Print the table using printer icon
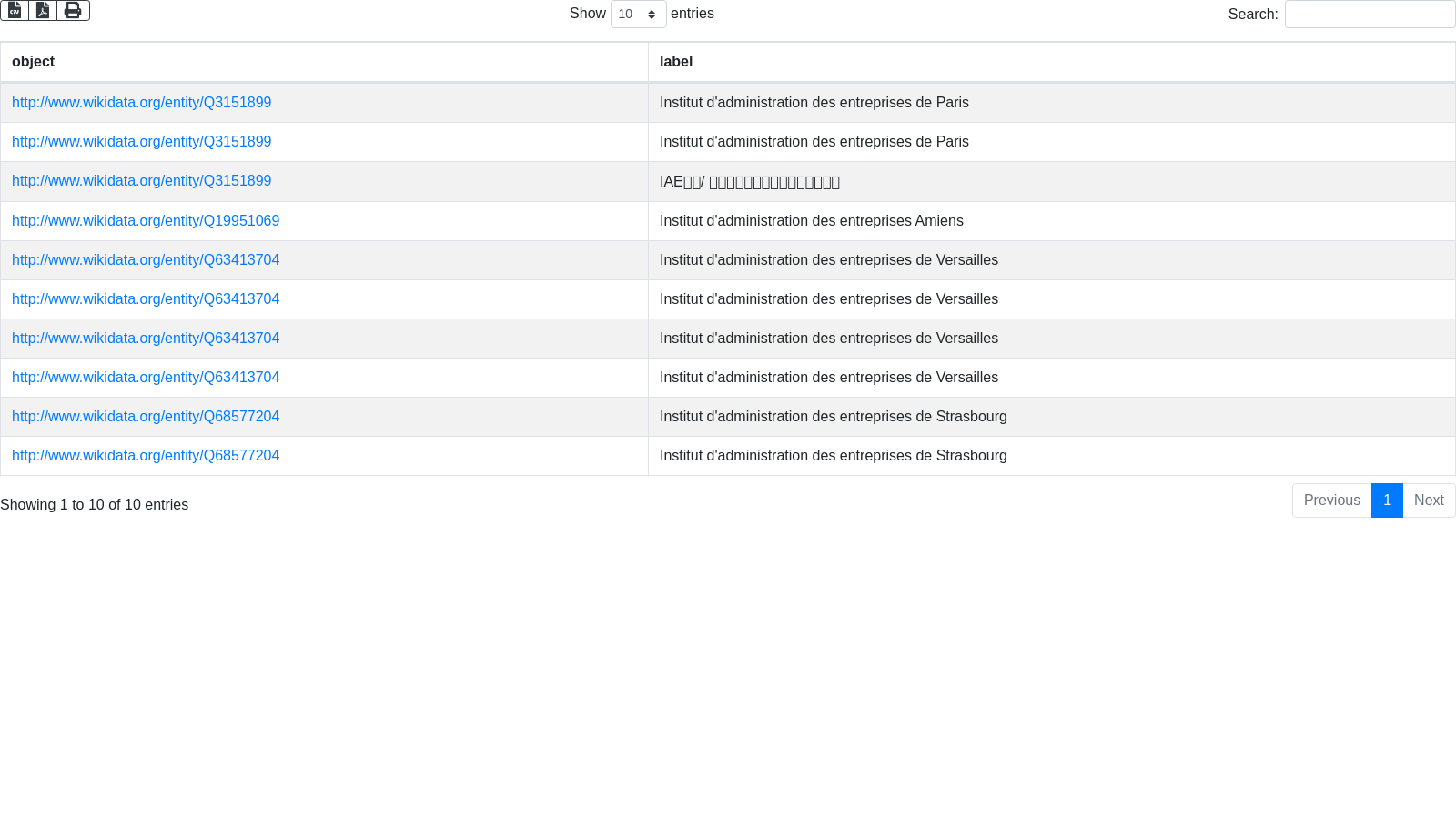Screen dimensions: 1456x819 click(73, 10)
